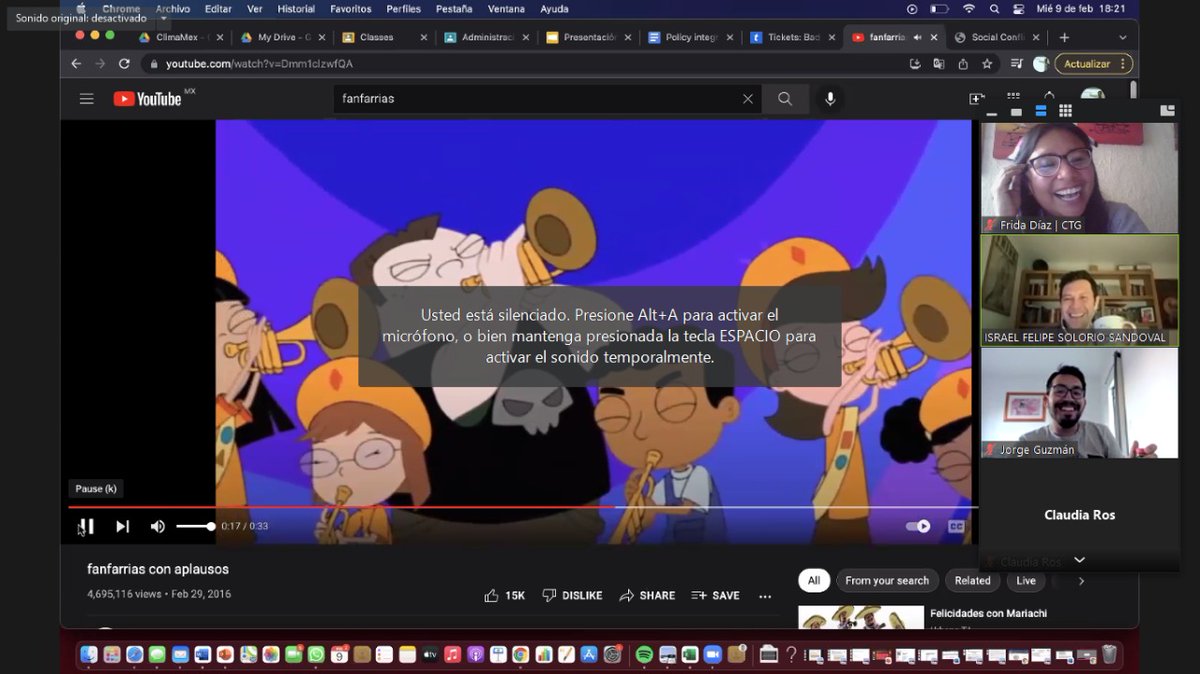The image size is (1200, 674).
Task: Switch to Tickets tab
Action: tap(792, 37)
